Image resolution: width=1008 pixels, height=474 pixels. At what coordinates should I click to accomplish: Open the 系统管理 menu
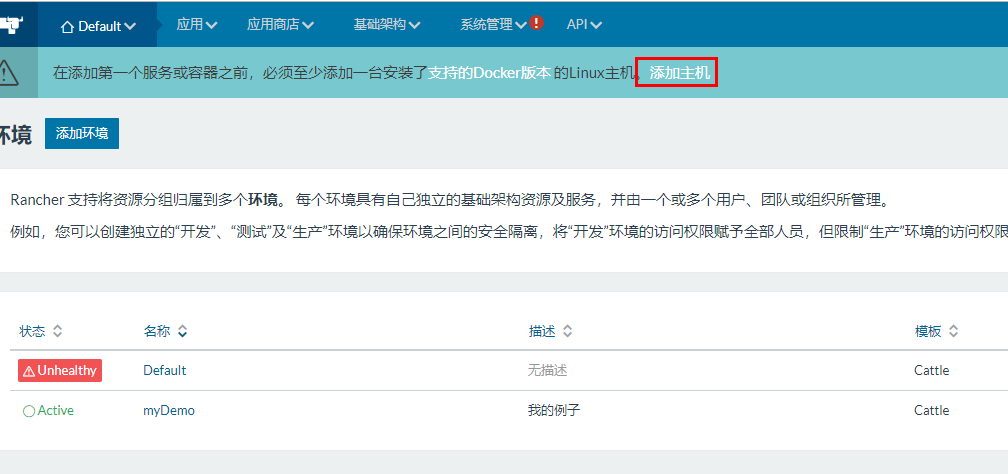tap(493, 24)
